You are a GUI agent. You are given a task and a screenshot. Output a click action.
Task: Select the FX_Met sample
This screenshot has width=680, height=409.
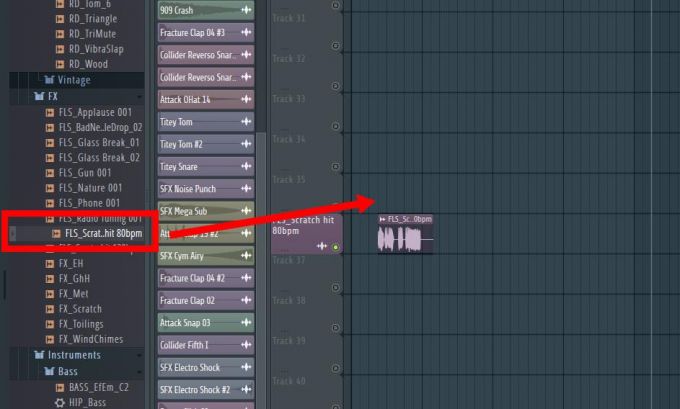[x=73, y=294]
